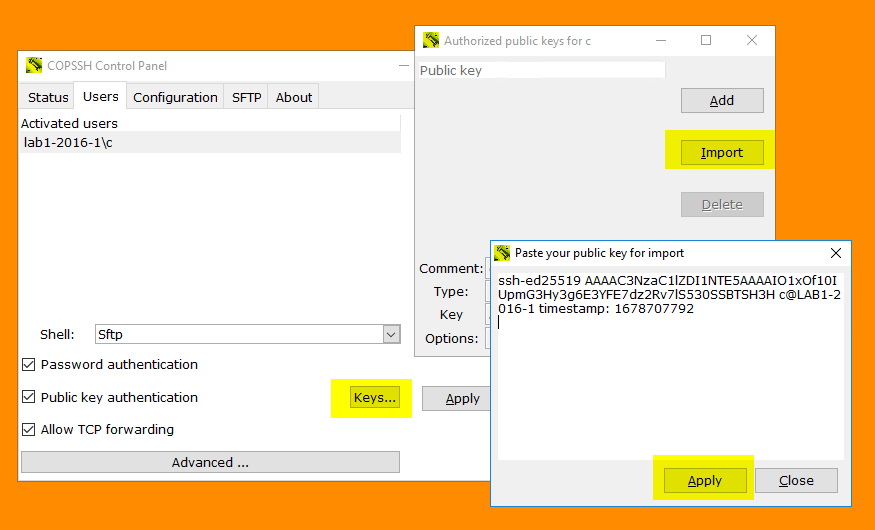Select user lab1-2016-1\c in Activated users
The width and height of the screenshot is (875, 530).
210,142
